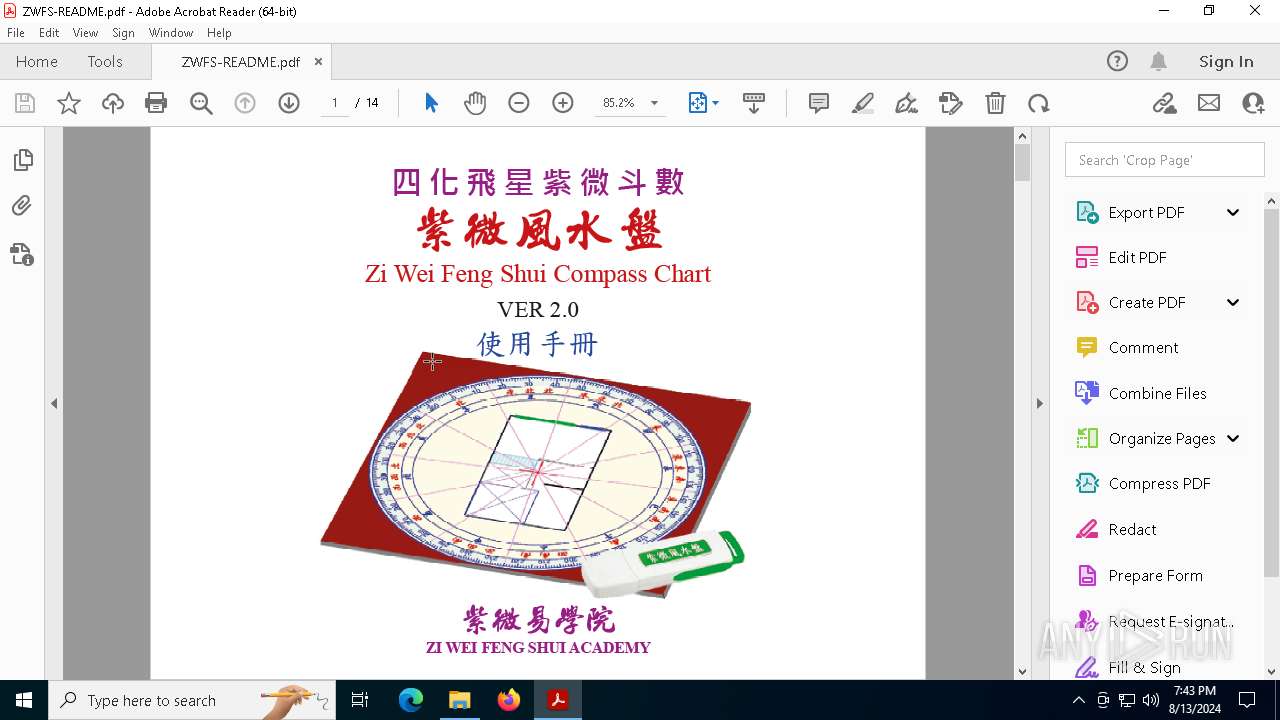The width and height of the screenshot is (1280, 720).
Task: Open the Window menu
Action: [171, 33]
